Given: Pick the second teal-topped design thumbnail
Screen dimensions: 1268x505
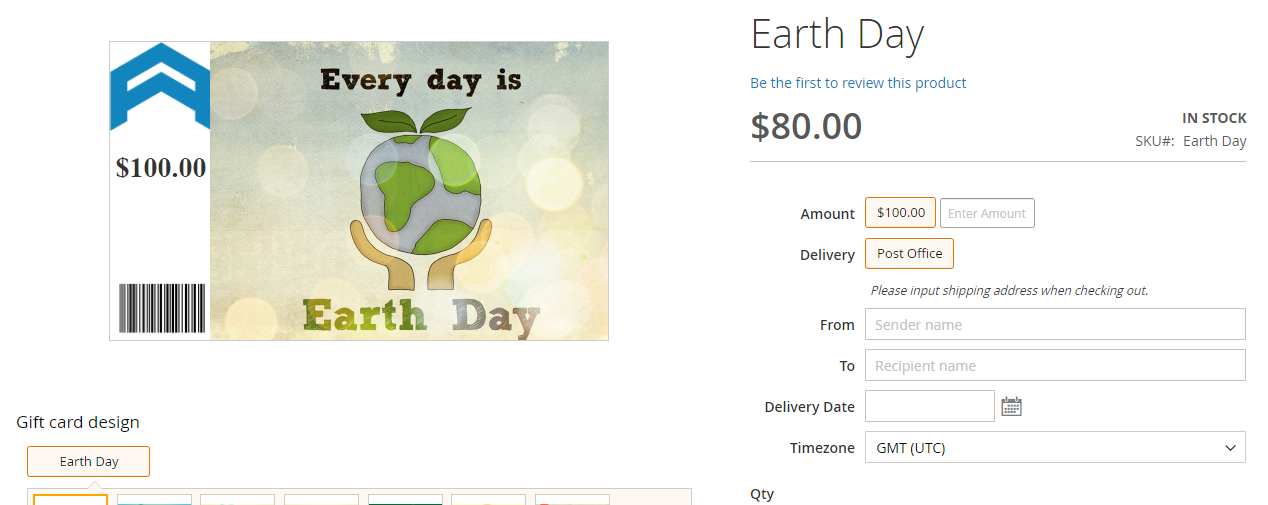Looking at the screenshot, I should click(x=154, y=499).
